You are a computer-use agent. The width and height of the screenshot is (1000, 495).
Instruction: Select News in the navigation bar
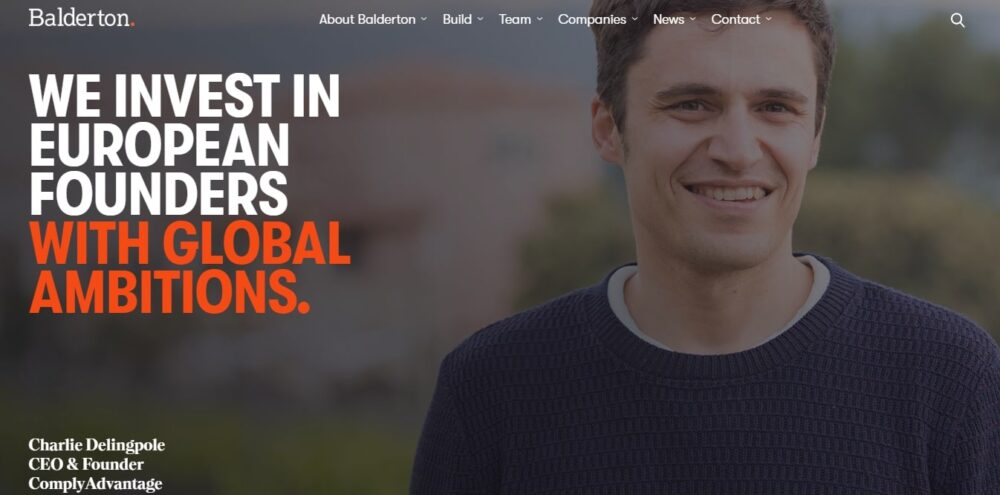pos(668,19)
